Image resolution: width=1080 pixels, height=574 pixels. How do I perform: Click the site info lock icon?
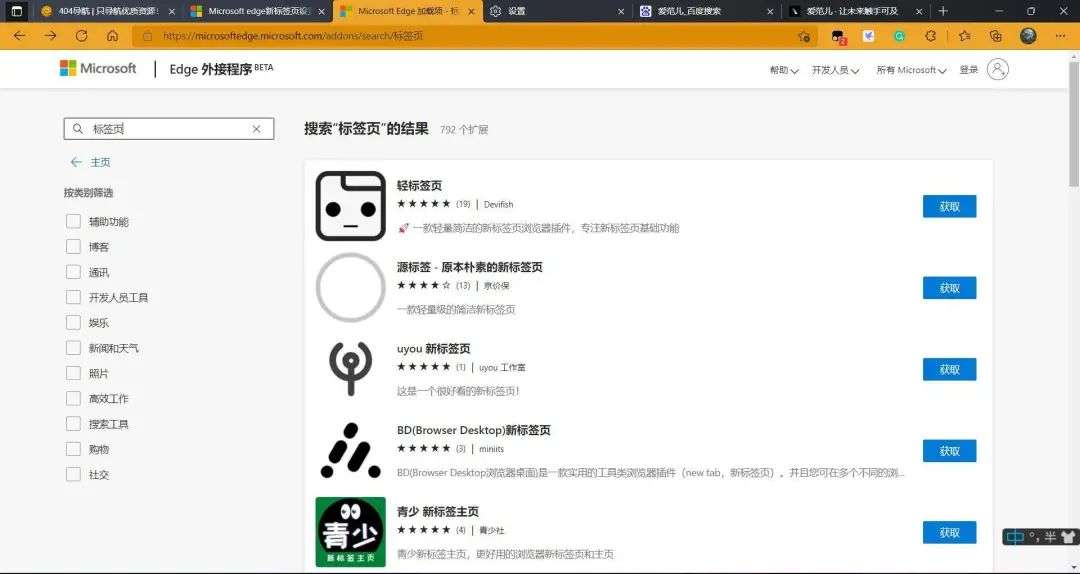coord(146,36)
